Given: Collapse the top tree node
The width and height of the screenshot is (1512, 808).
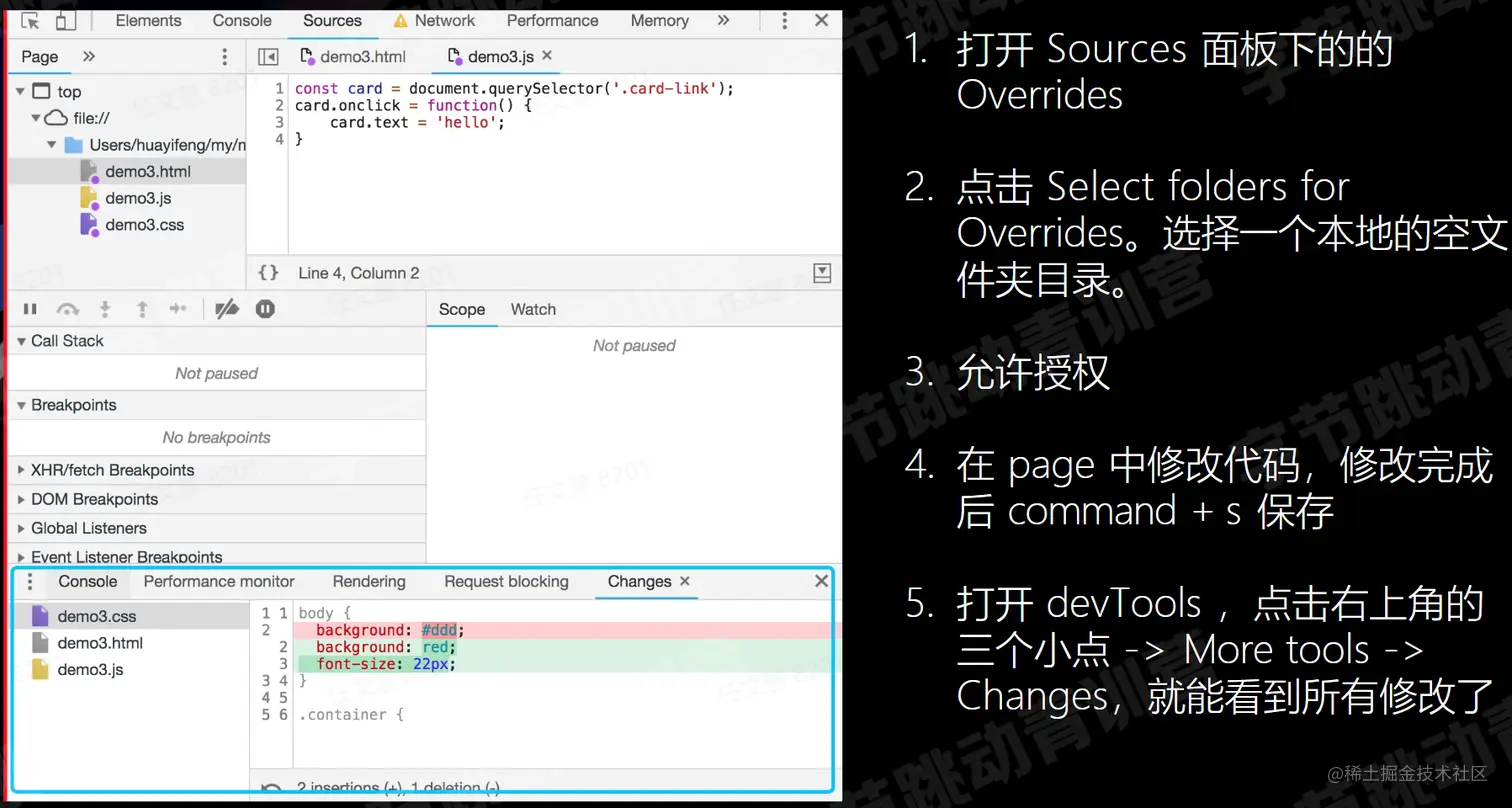Looking at the screenshot, I should point(21,92).
